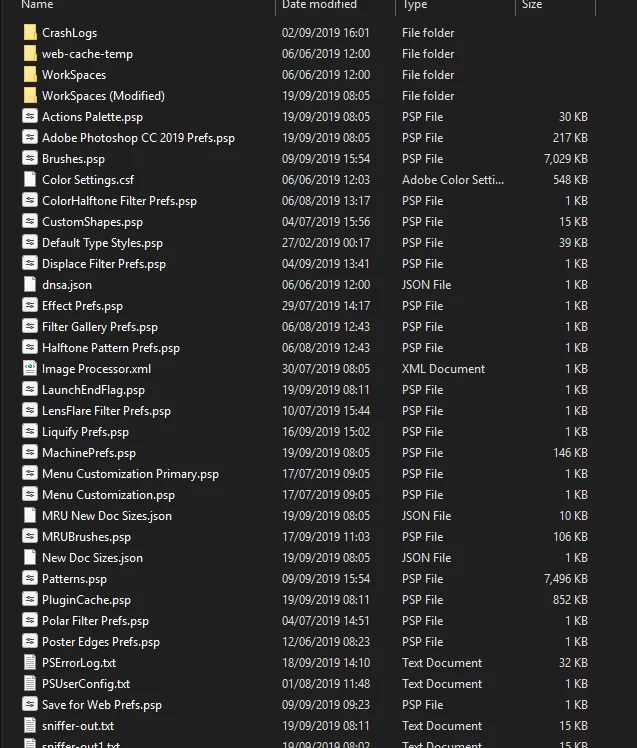Screen dimensions: 637x748
Task: Click the 7,496 KB size of Patterns.psp
Action: click(566, 578)
